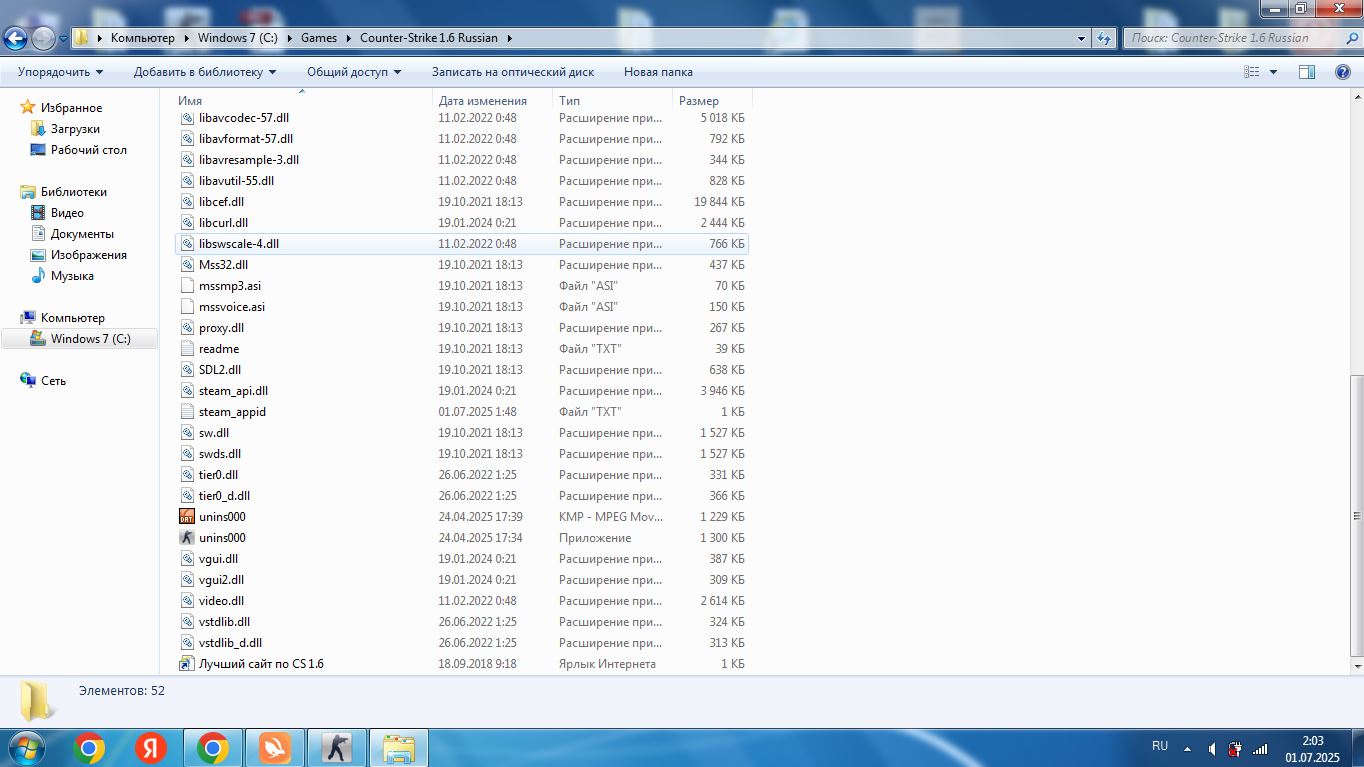The image size is (1364, 767).
Task: Click the Компьютер icon in sidebar
Action: click(x=28, y=318)
